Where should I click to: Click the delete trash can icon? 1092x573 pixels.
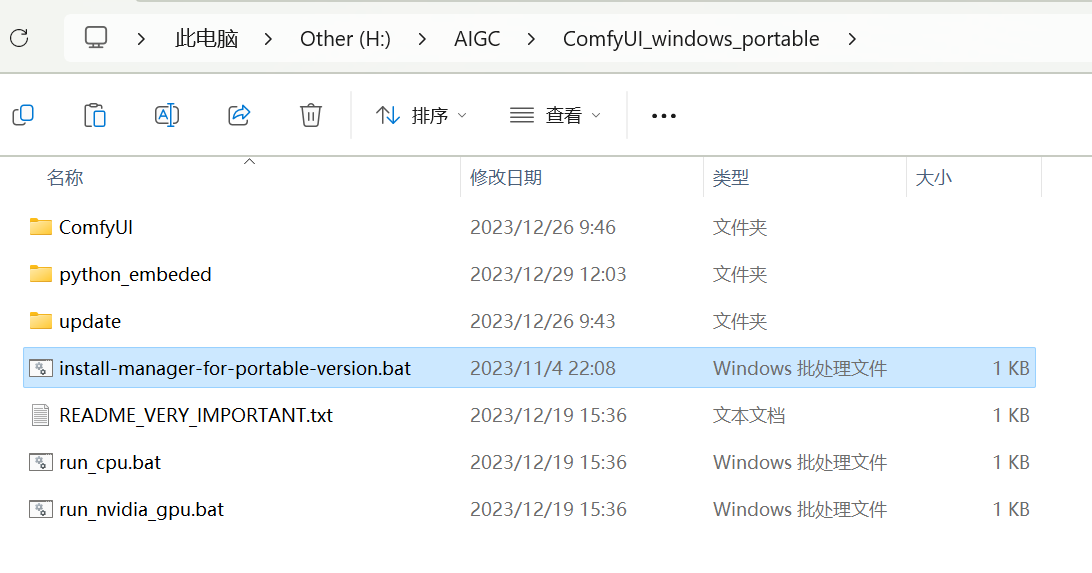pyautogui.click(x=311, y=115)
